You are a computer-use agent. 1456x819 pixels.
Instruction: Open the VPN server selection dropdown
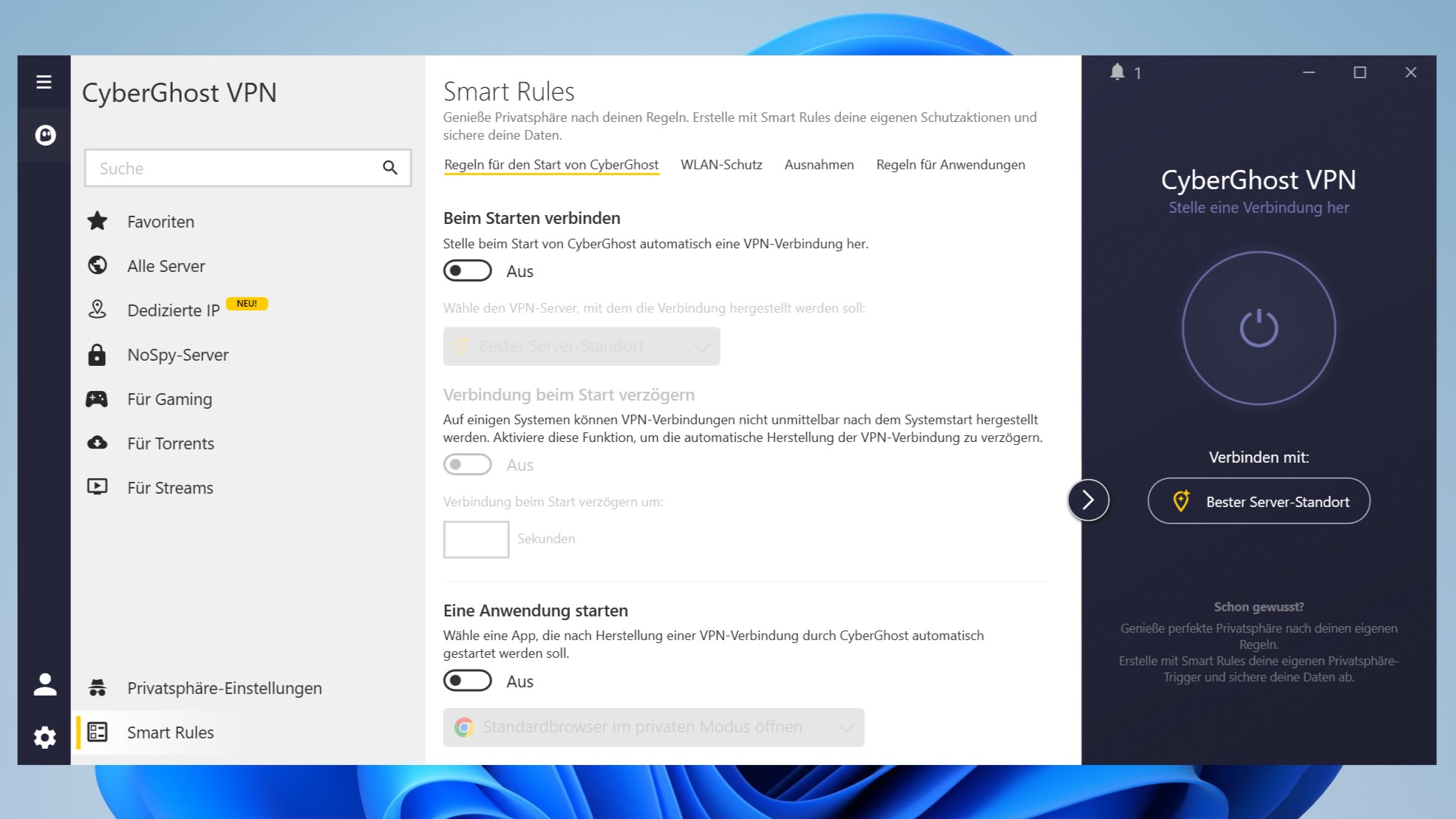tap(582, 346)
